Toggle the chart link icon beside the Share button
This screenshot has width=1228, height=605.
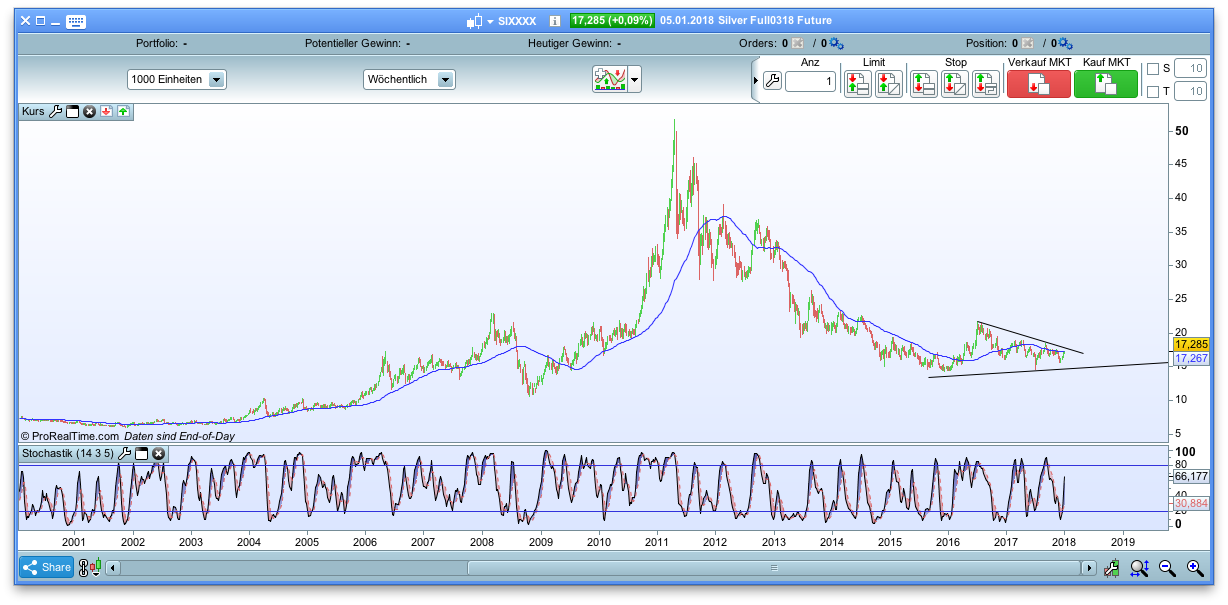[84, 567]
